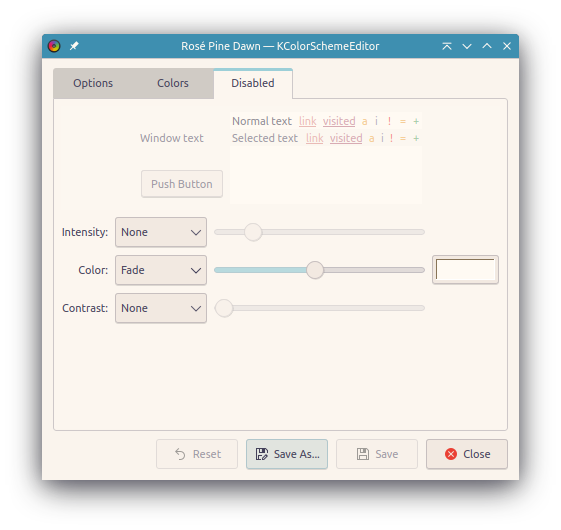The image size is (561, 530).
Task: Open the Color effect color swatch picker
Action: (x=465, y=270)
